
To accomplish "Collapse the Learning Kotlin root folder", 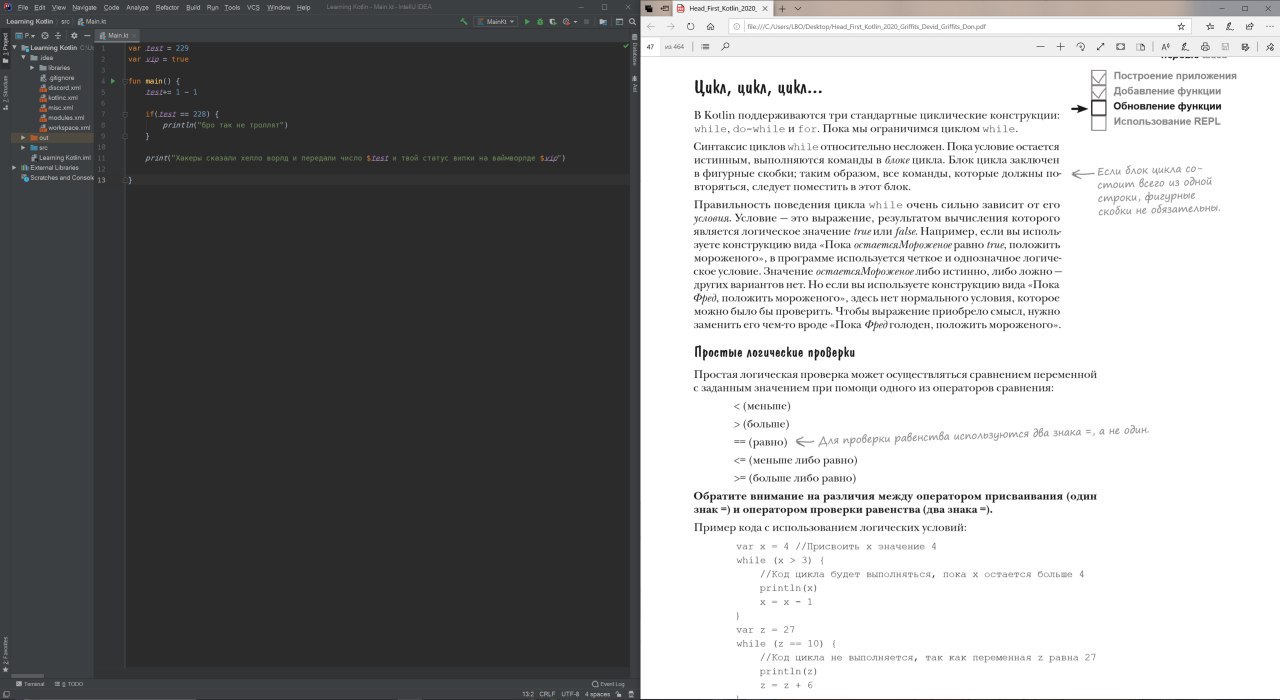I will coord(16,47).
